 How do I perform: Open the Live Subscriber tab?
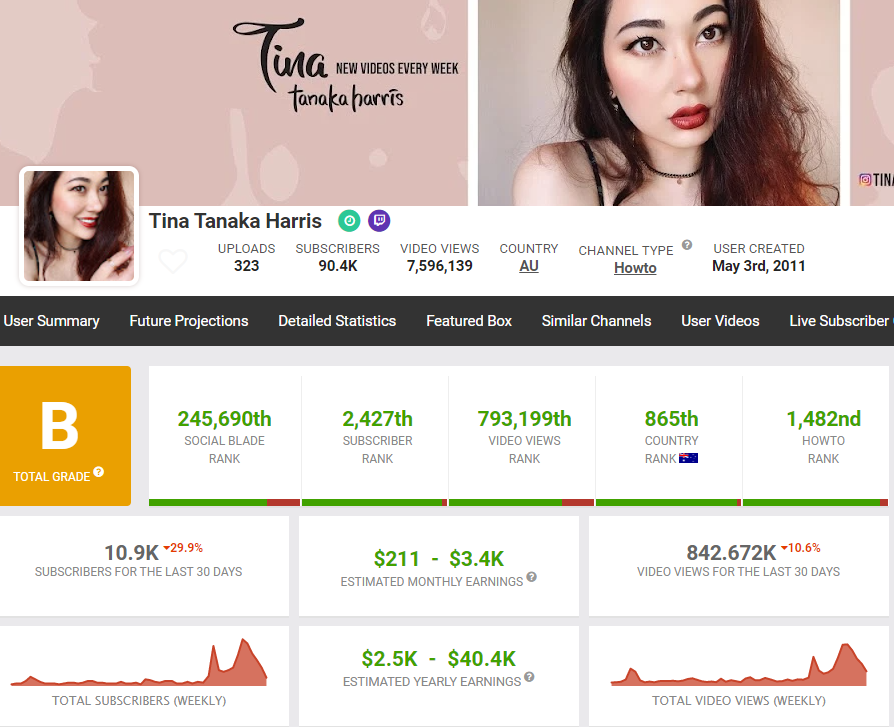(841, 321)
